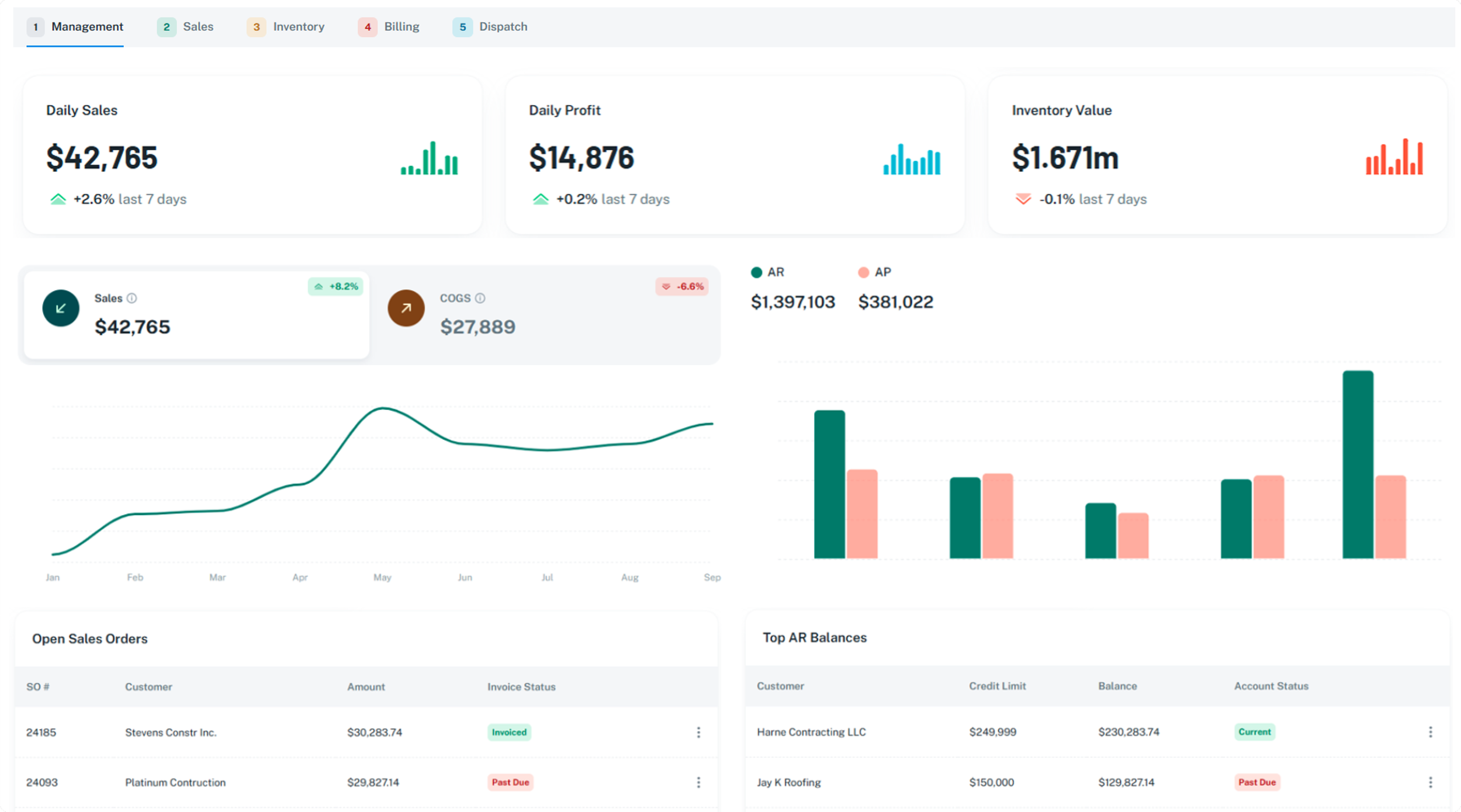Click Inventory Value red mini bar chart
The width and height of the screenshot is (1461, 812).
[1394, 157]
